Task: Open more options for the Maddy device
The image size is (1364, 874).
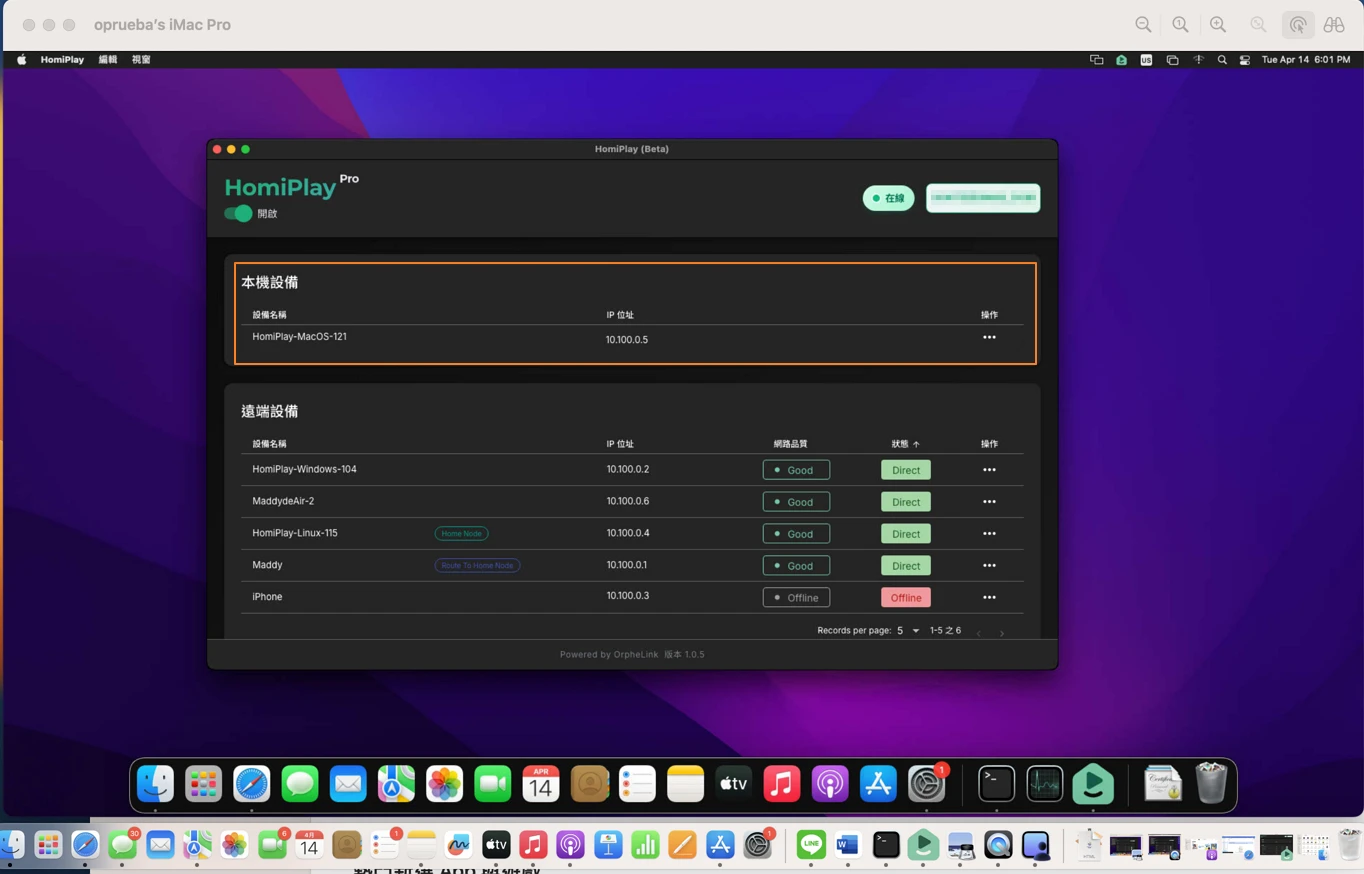Action: [x=989, y=566]
